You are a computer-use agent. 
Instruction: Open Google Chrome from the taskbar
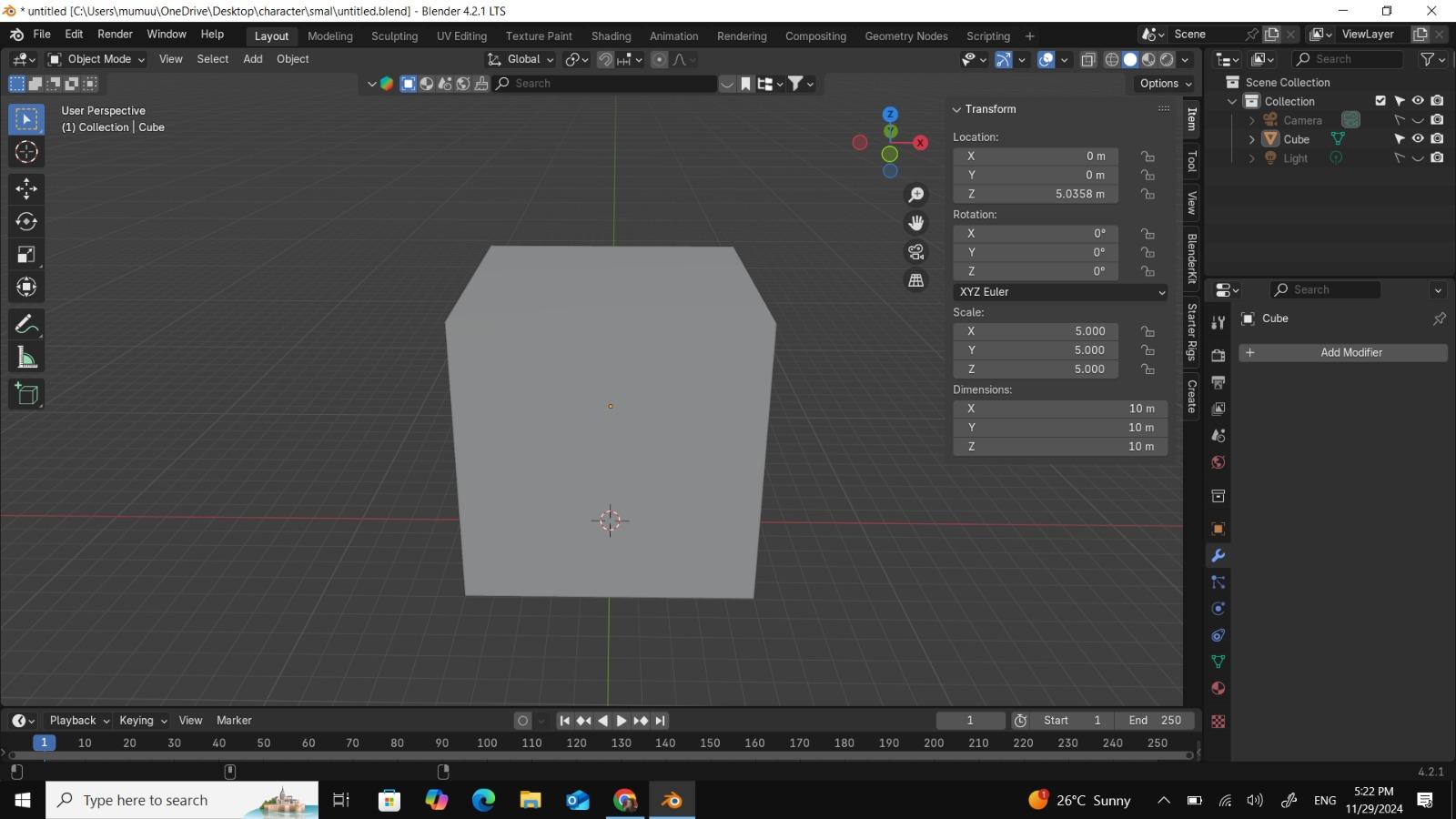click(625, 800)
